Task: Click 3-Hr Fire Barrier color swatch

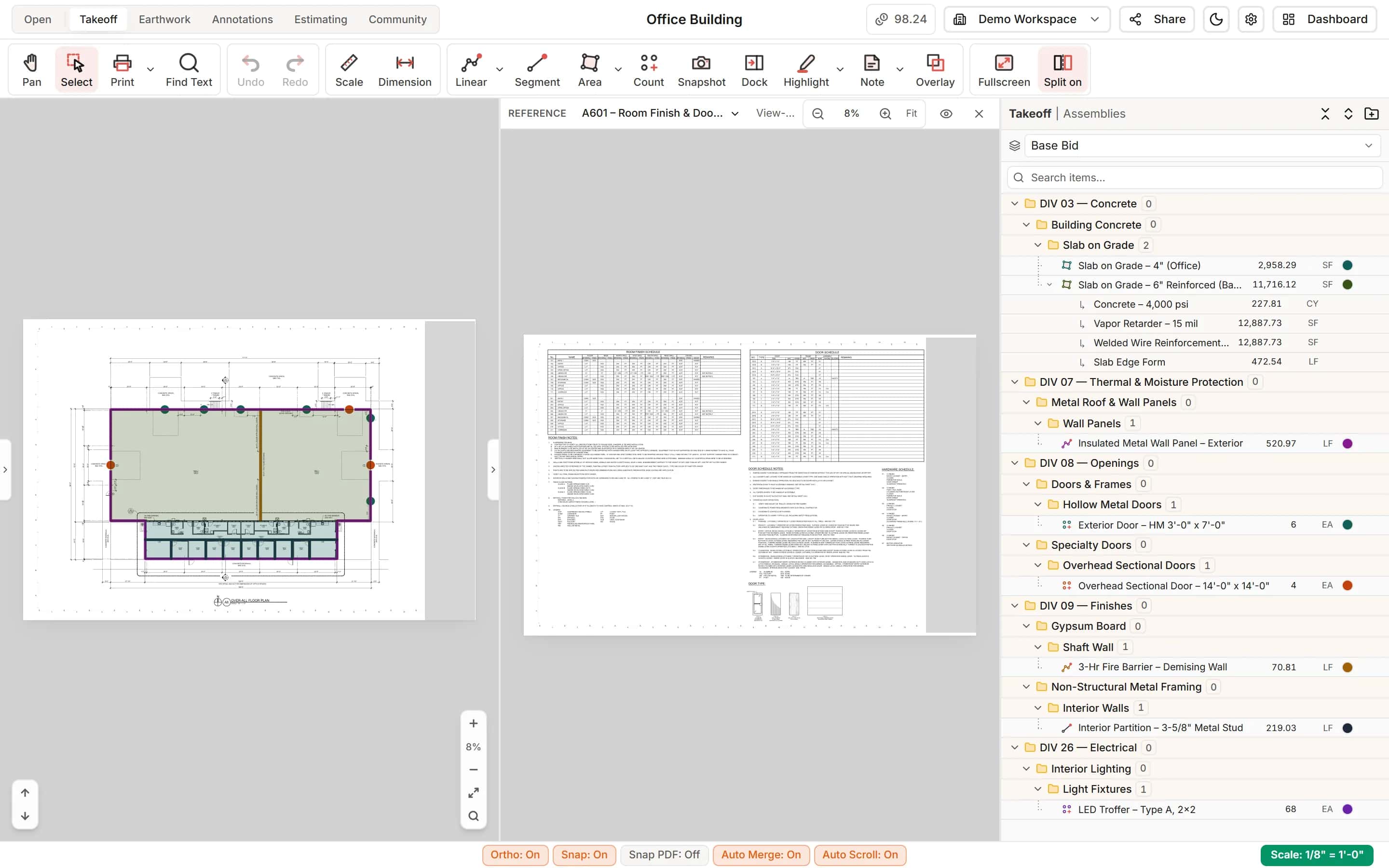Action: 1347,667
